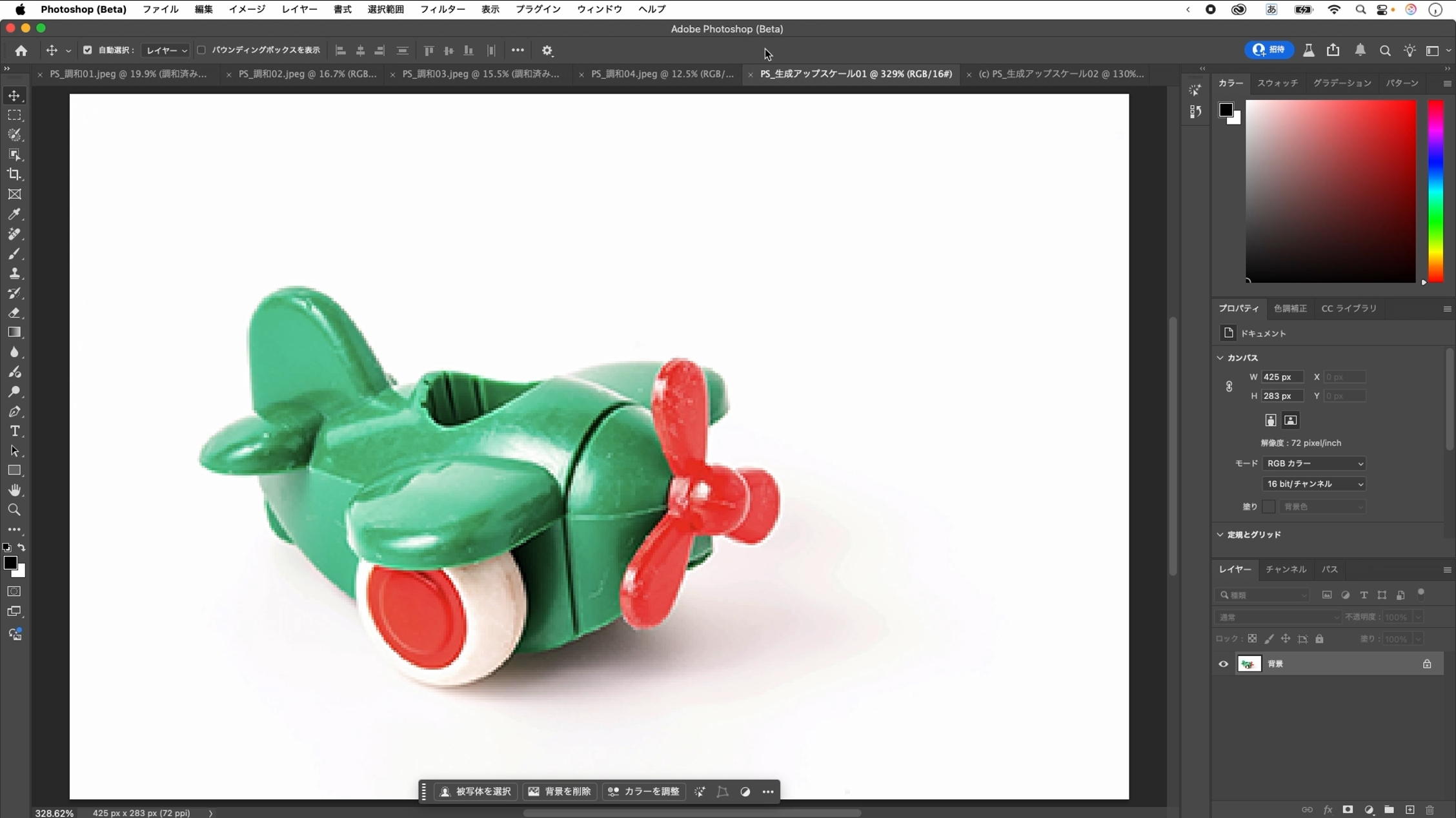Create a new layer in the Layers panel
This screenshot has width=1456, height=818.
(x=1410, y=810)
